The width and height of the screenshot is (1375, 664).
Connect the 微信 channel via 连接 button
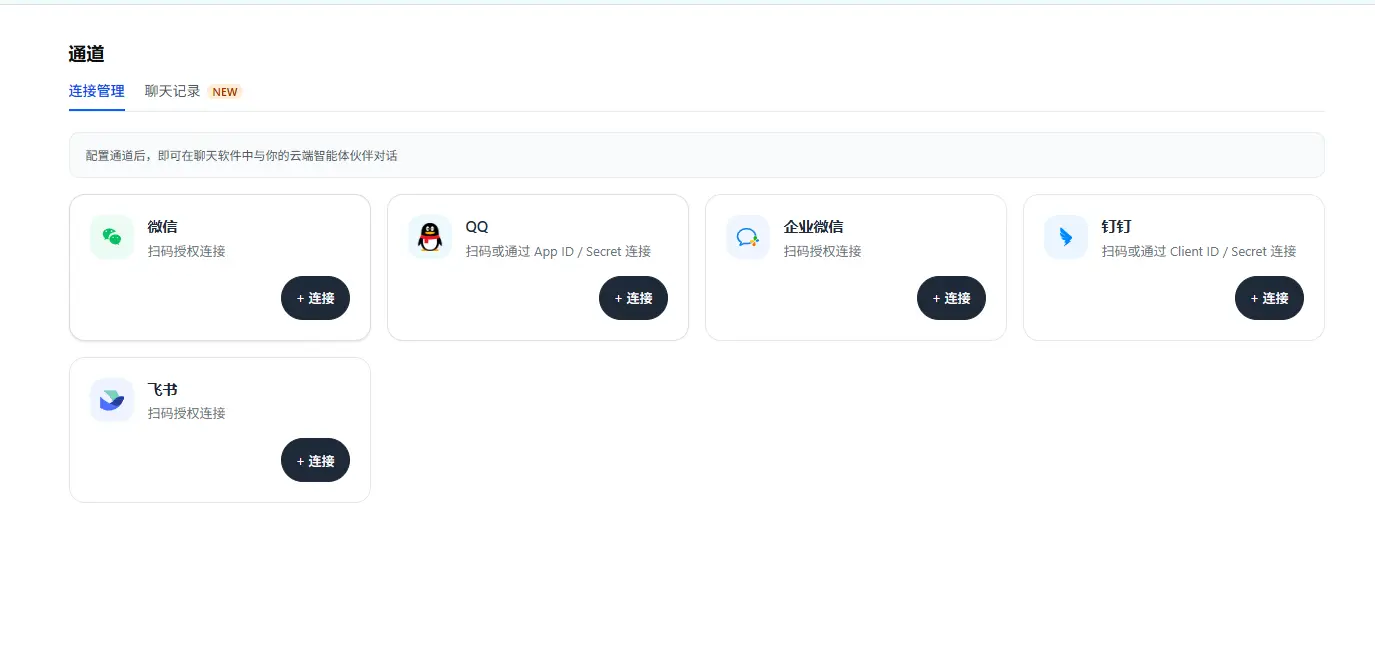pyautogui.click(x=315, y=298)
